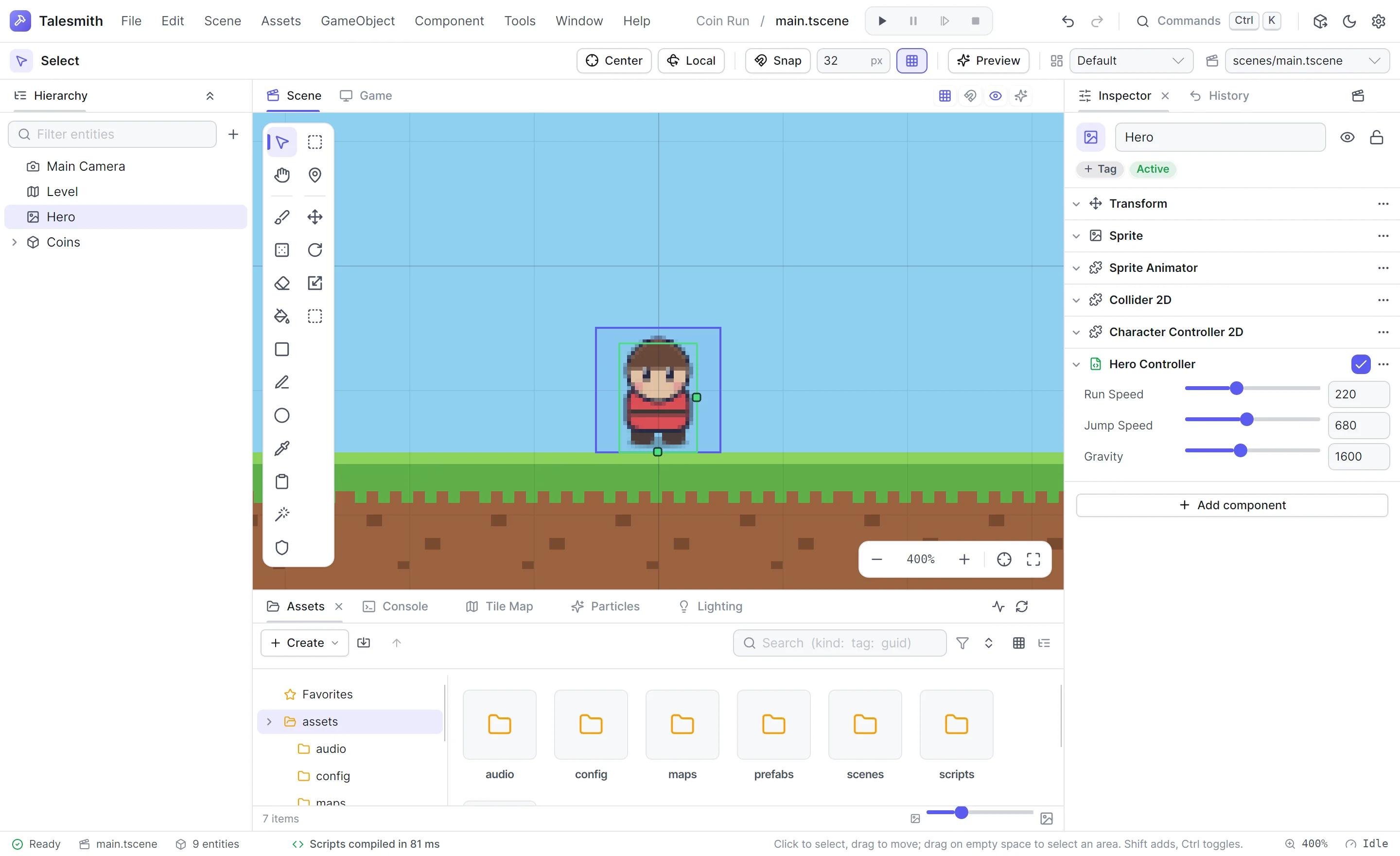Select the marquee rectangle selection tool
Viewport: 1400px width, 856px height.
(315, 142)
